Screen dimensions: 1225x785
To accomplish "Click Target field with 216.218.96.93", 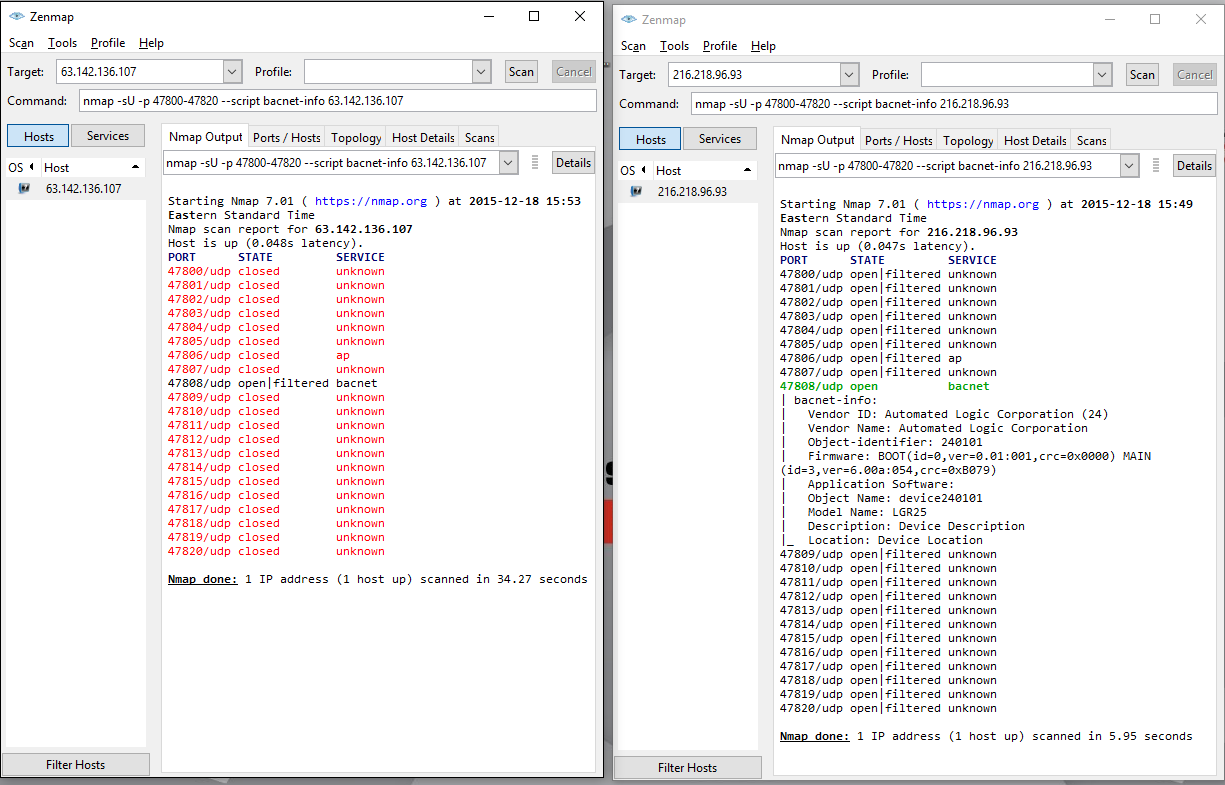I will pos(755,75).
